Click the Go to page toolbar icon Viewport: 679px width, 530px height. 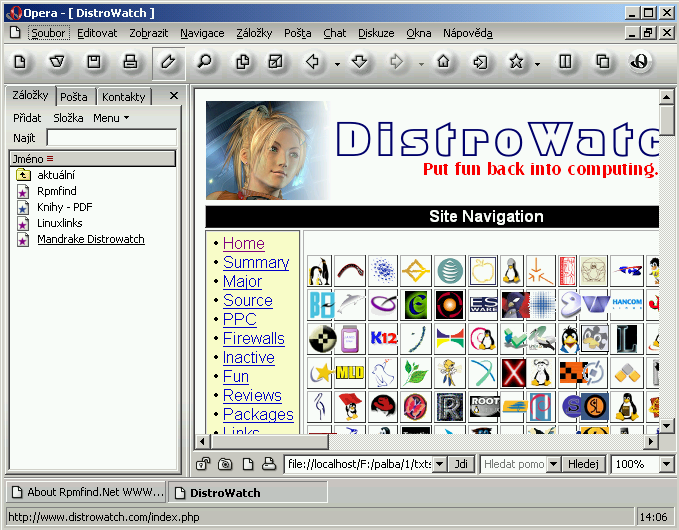pyautogui.click(x=480, y=62)
